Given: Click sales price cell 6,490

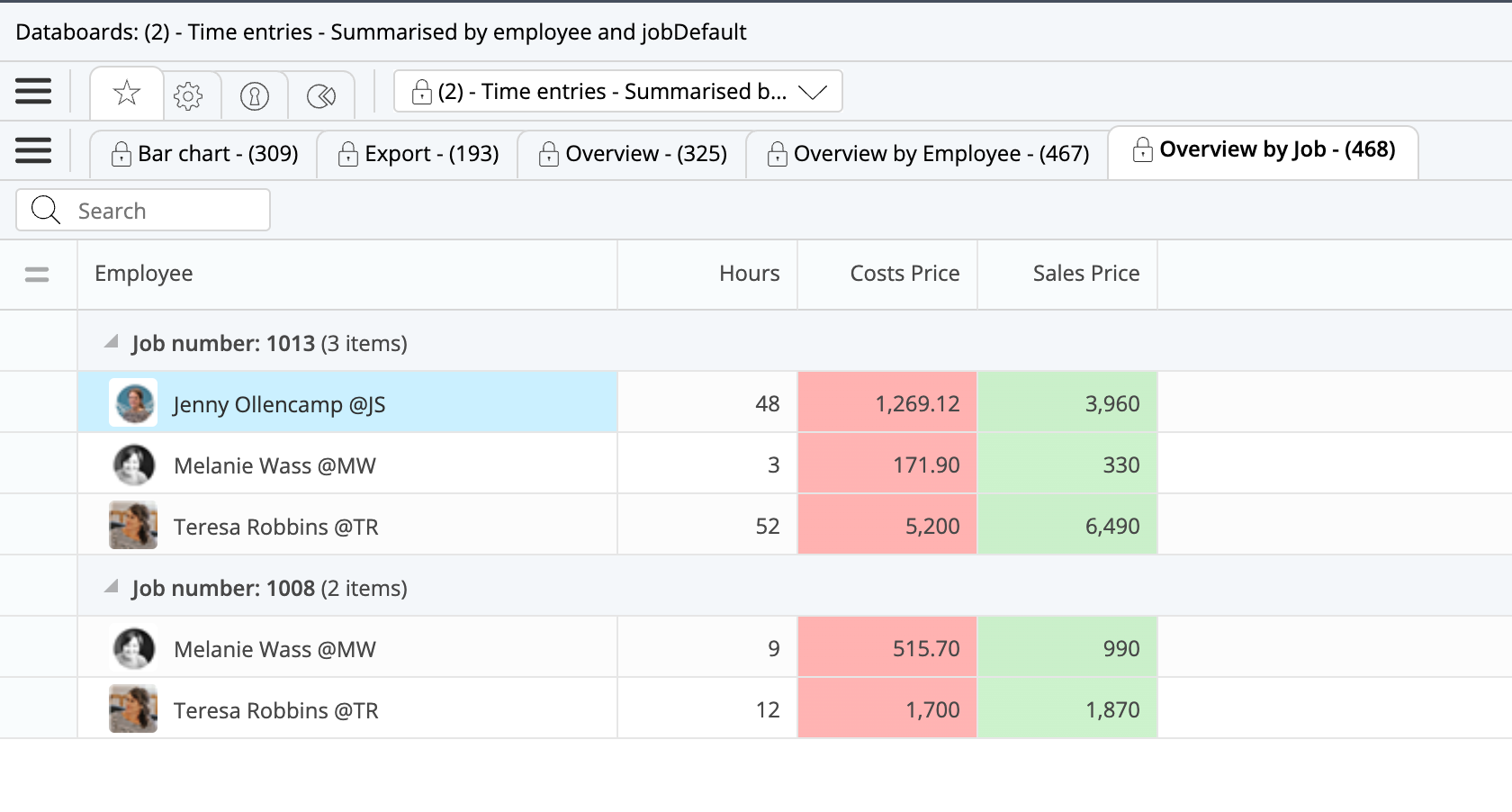Looking at the screenshot, I should point(1067,526).
